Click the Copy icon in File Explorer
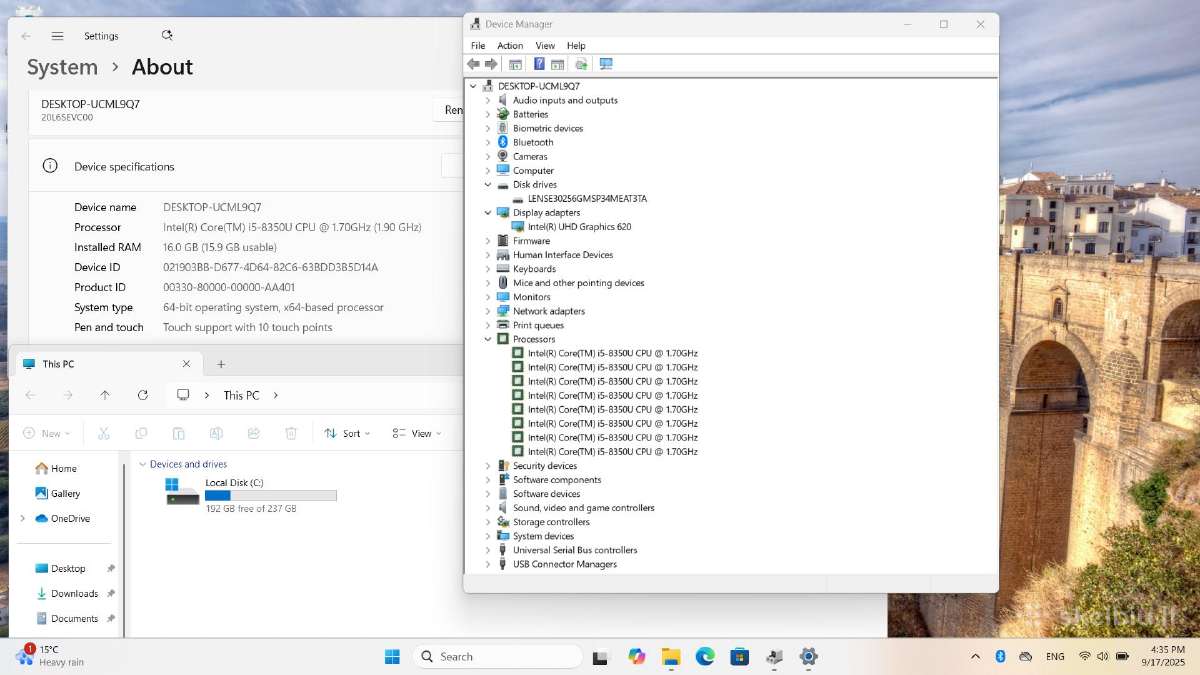 [141, 433]
